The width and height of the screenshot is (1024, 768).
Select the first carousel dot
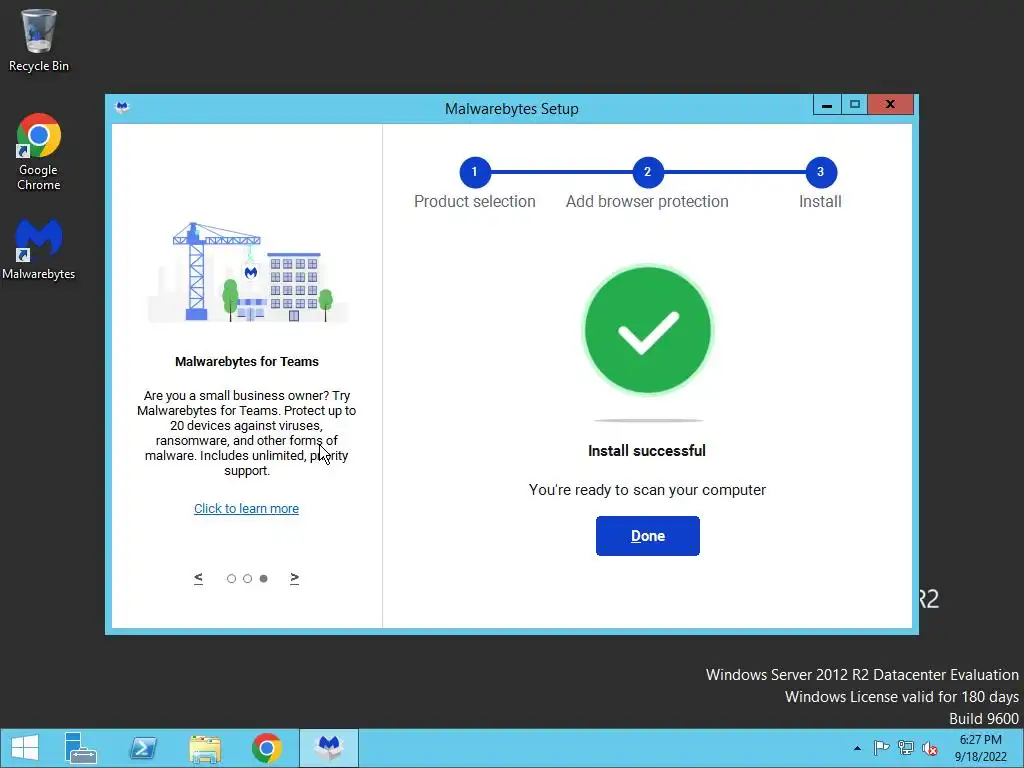pyautogui.click(x=231, y=579)
